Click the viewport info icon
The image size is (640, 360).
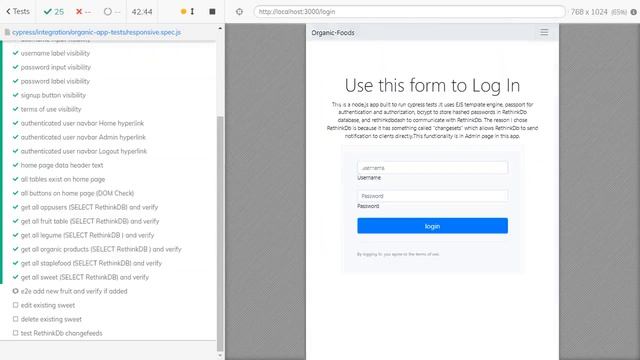coord(633,12)
